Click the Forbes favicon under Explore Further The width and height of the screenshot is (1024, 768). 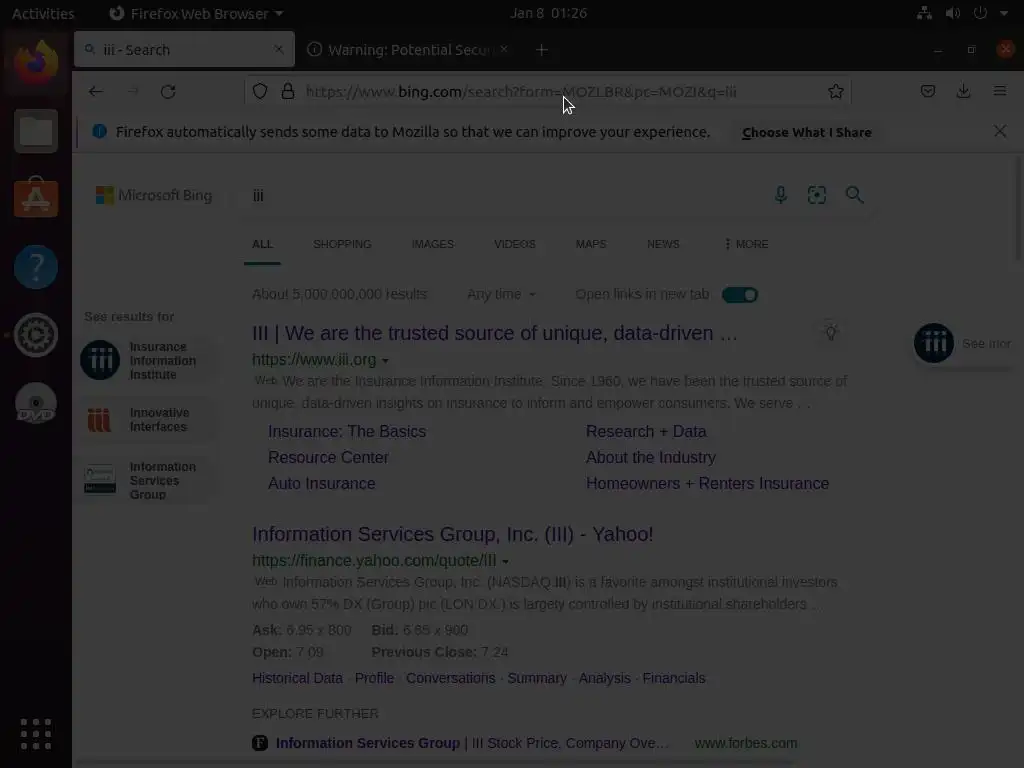pos(260,743)
